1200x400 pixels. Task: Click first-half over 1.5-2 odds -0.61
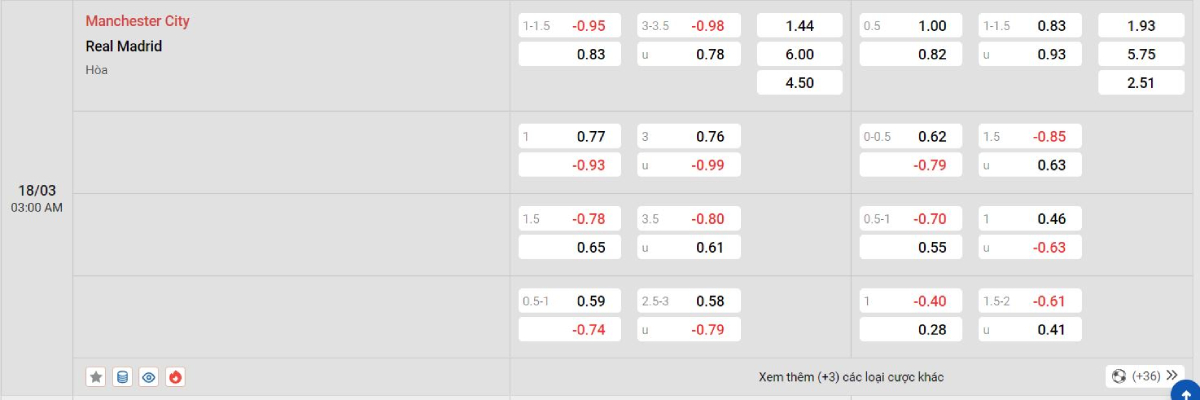point(1030,301)
